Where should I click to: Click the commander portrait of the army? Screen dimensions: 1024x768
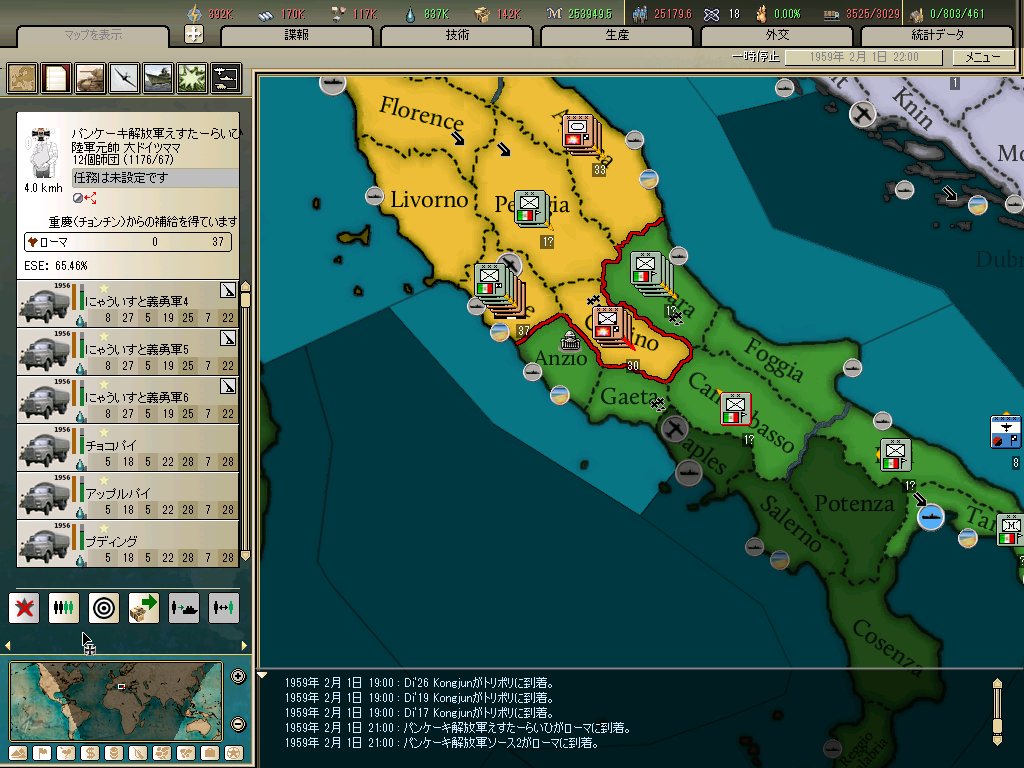[42, 154]
